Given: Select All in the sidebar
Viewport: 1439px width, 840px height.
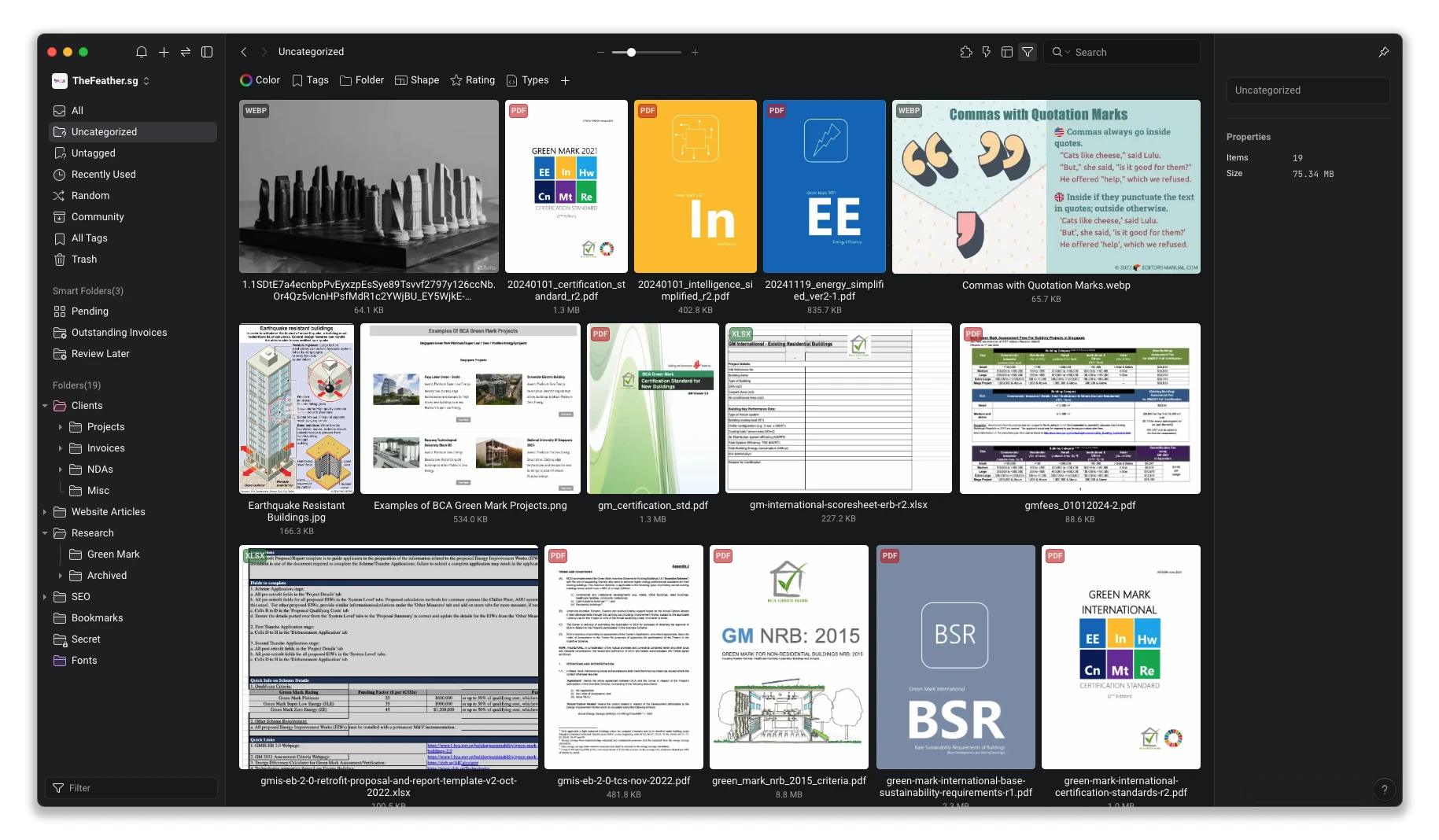Looking at the screenshot, I should click(x=133, y=111).
